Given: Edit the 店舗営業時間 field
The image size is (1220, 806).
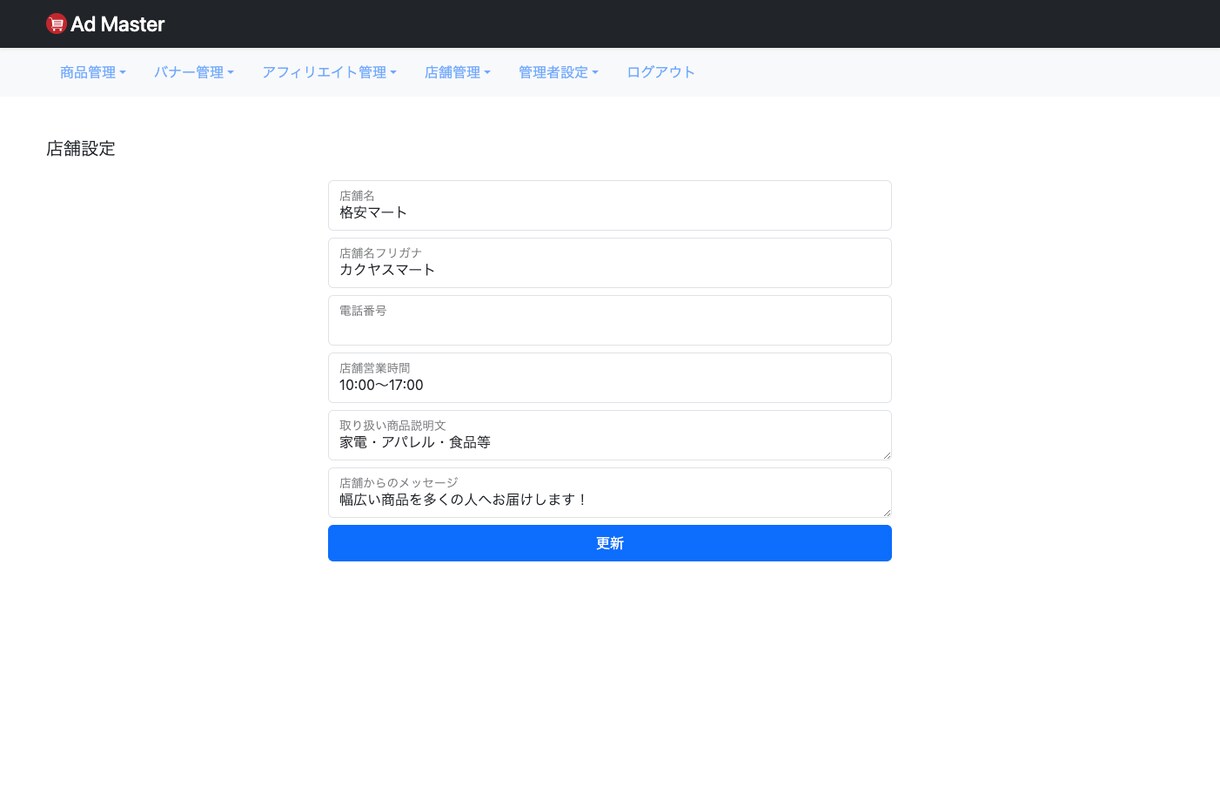Looking at the screenshot, I should 610,378.
